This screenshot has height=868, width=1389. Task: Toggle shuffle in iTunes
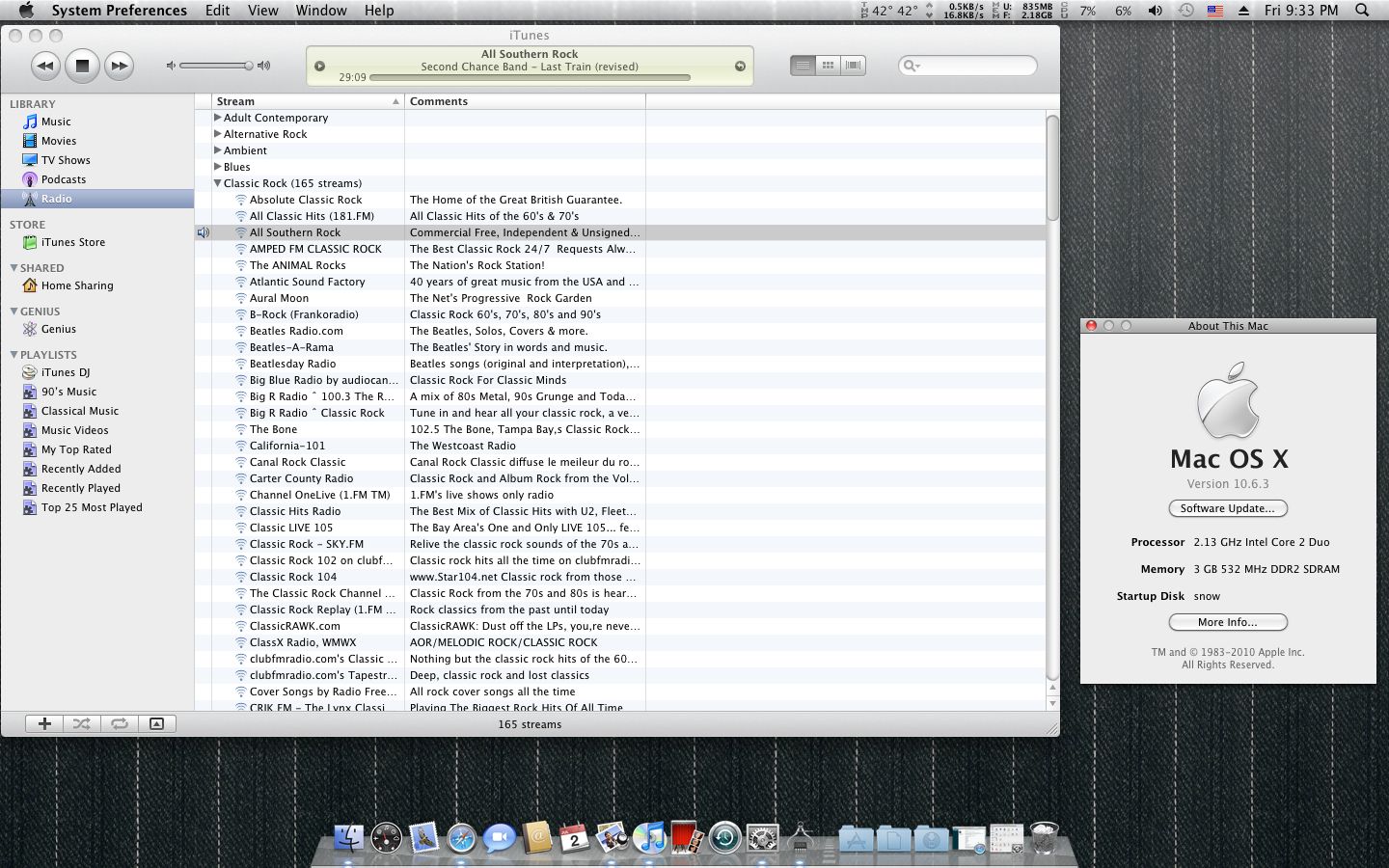tap(82, 723)
